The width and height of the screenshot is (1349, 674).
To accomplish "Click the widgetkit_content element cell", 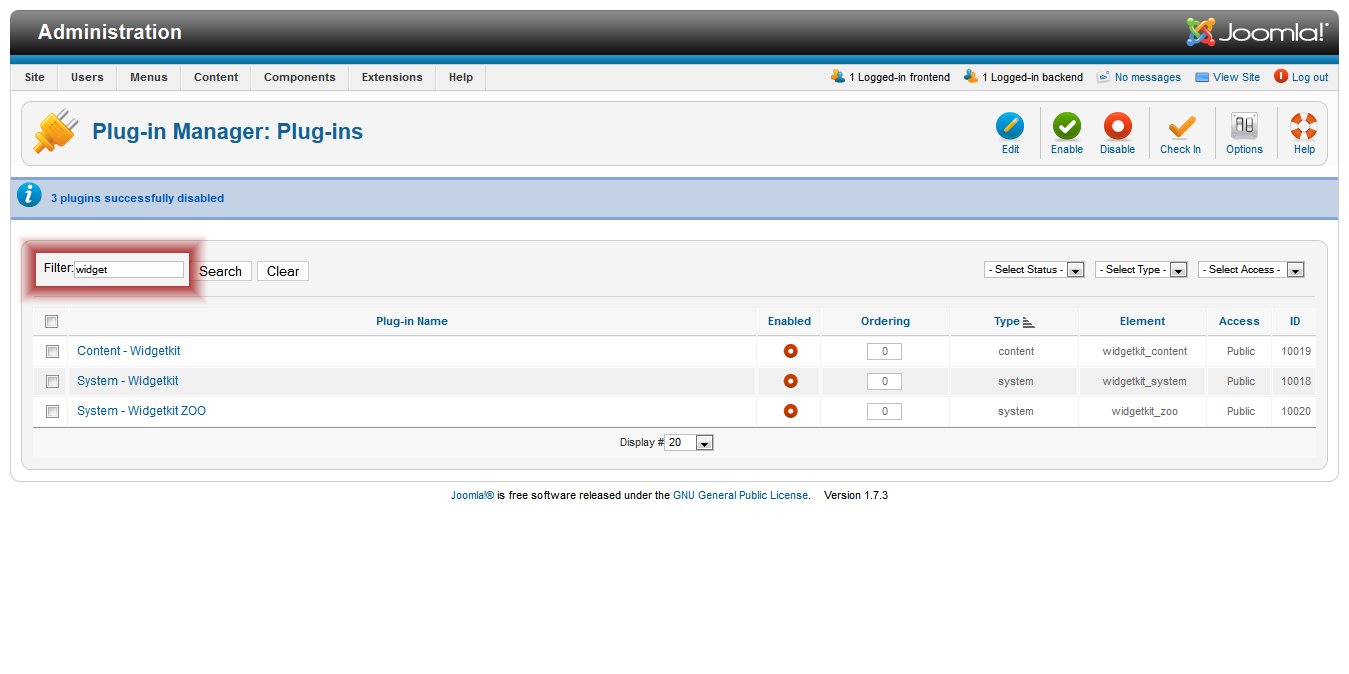I will coord(1145,351).
